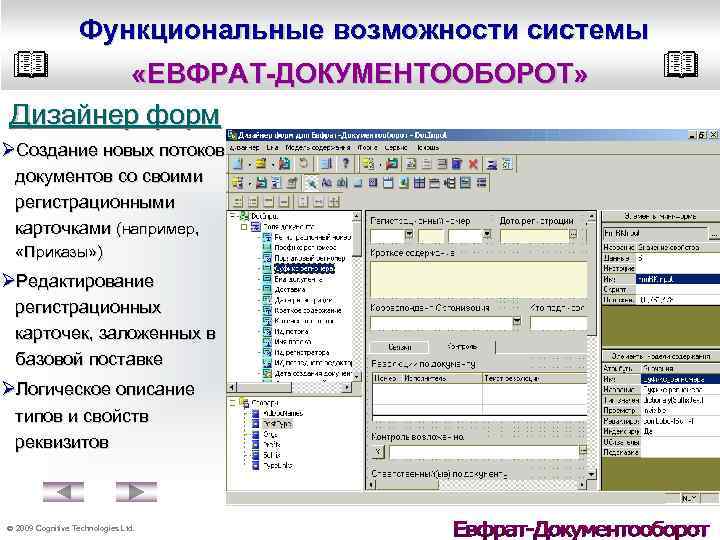Click the new document icon in first toolbar

(238, 163)
